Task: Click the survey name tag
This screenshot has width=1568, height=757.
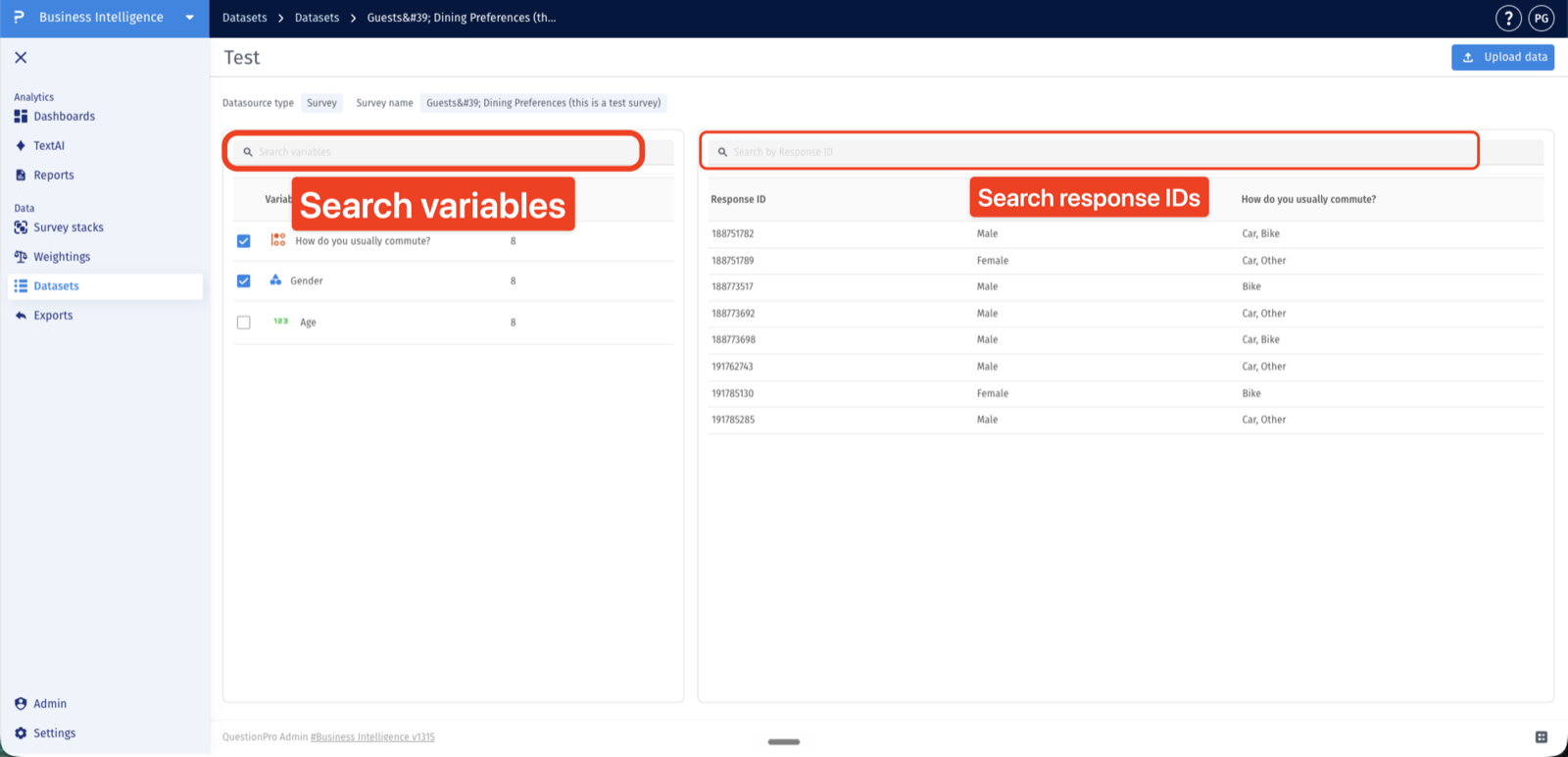Action: pos(543,102)
